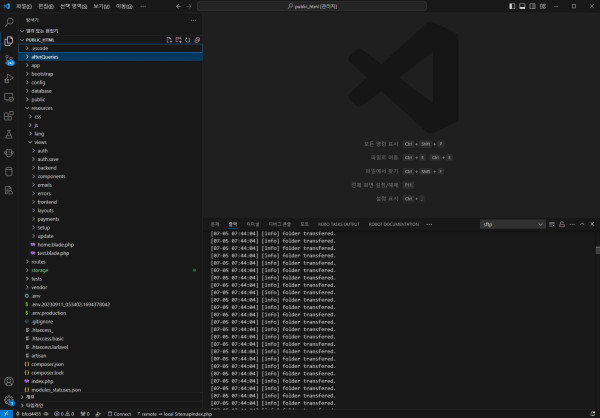Maximize the panel with the chevron-up icon
The width and height of the screenshot is (600, 418).
pos(582,224)
